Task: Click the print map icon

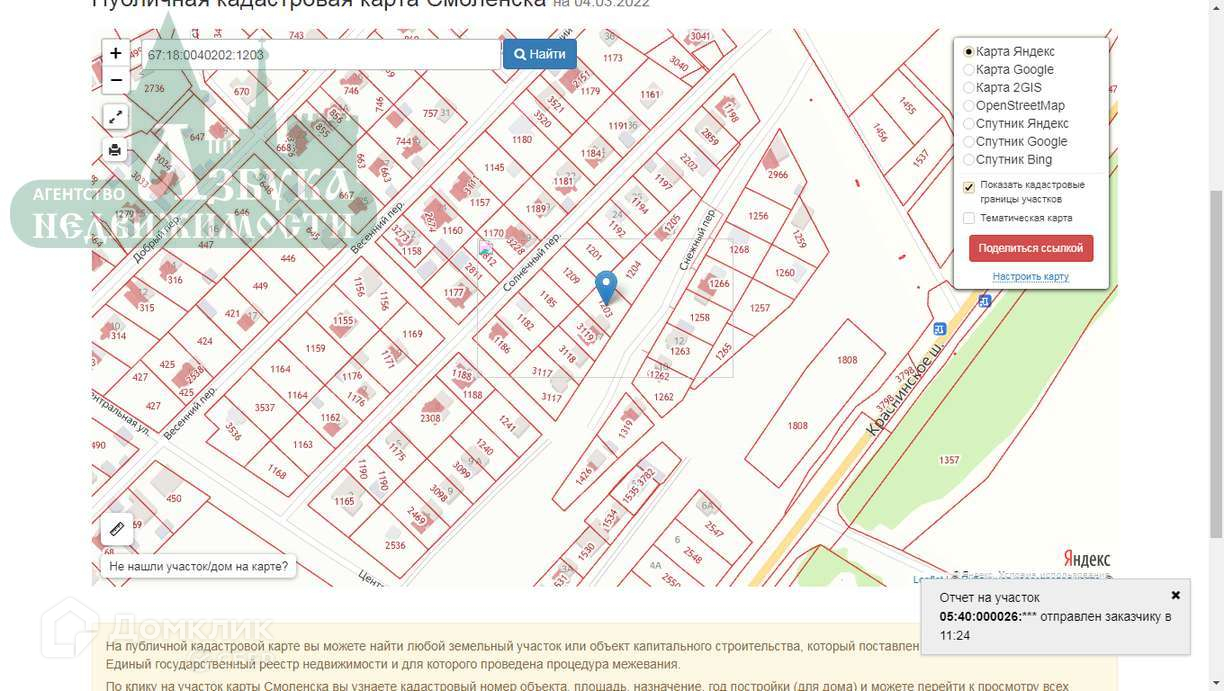Action: [x=115, y=151]
